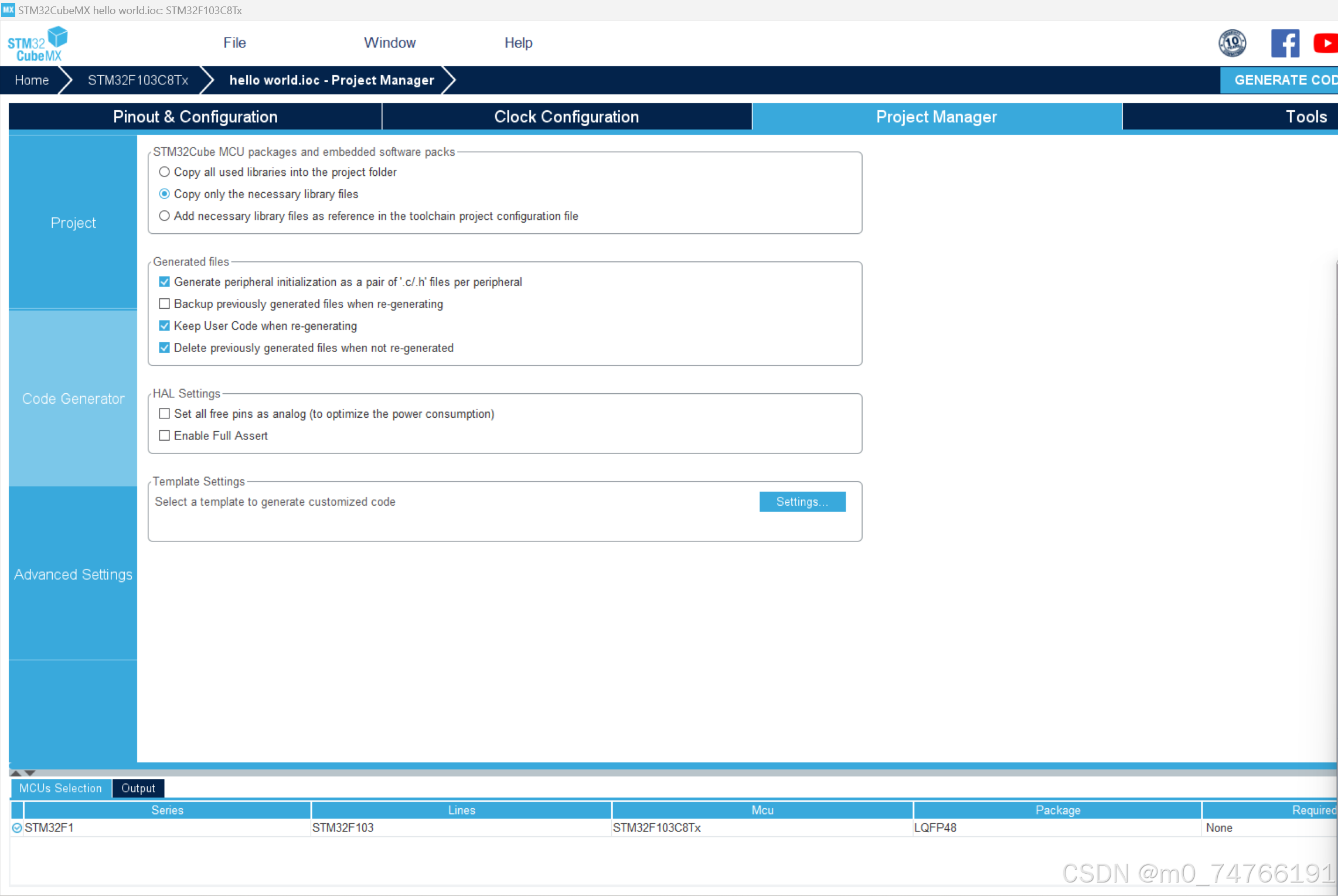Click the MX application icon in title bar
Screen dimensions: 1338x896
pos(8,10)
